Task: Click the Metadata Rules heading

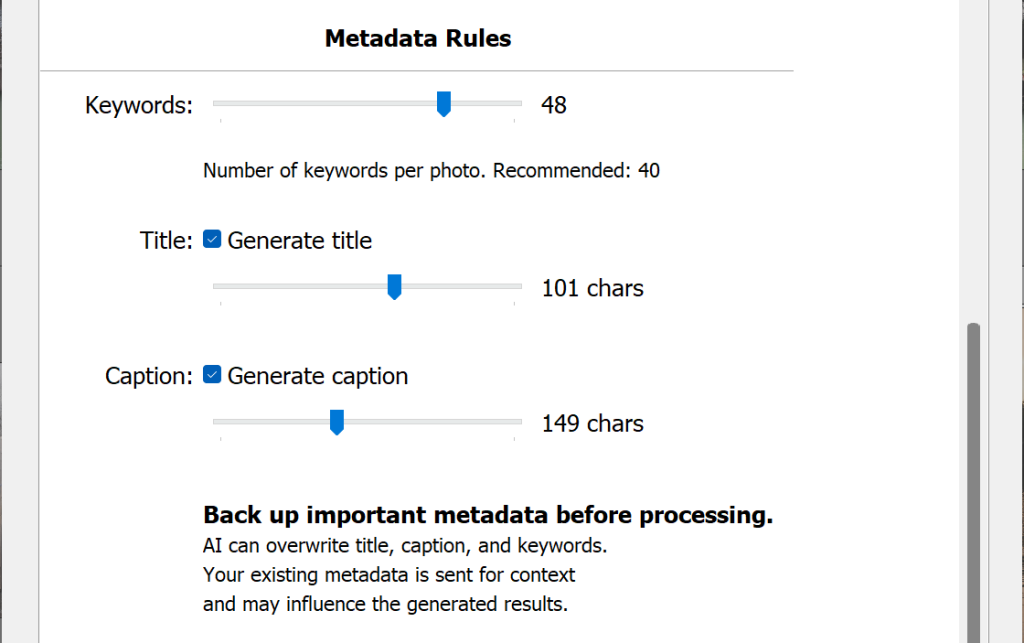Action: [x=418, y=39]
